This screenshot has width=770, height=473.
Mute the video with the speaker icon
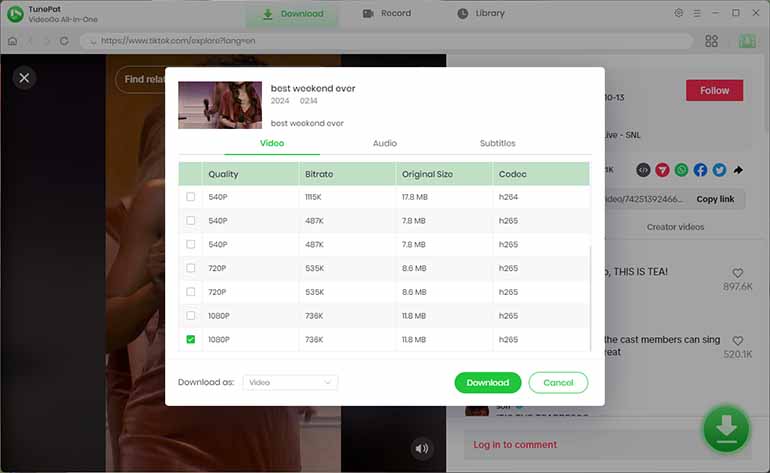422,448
